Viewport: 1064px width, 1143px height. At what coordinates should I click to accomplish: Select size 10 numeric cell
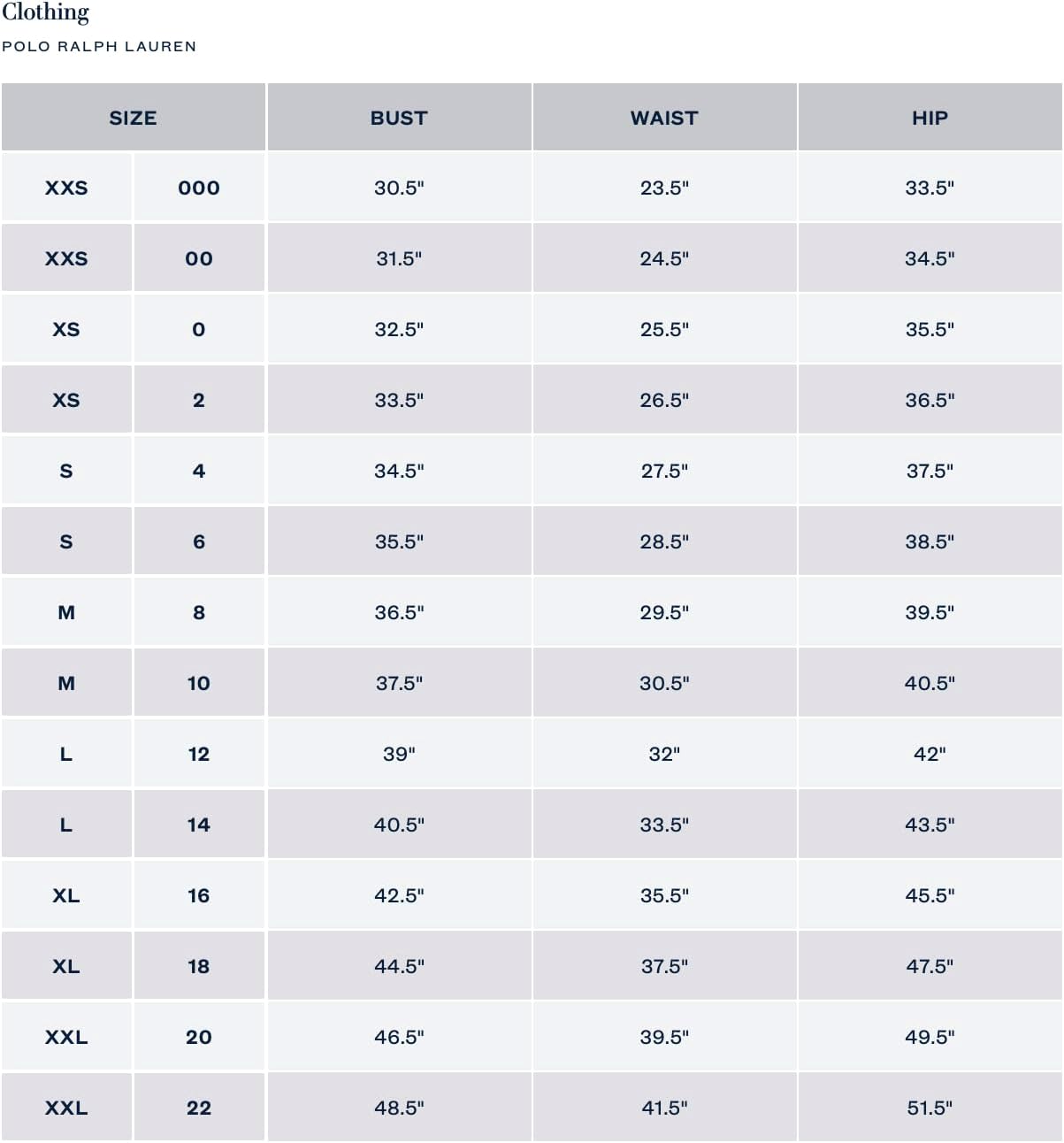tap(199, 683)
